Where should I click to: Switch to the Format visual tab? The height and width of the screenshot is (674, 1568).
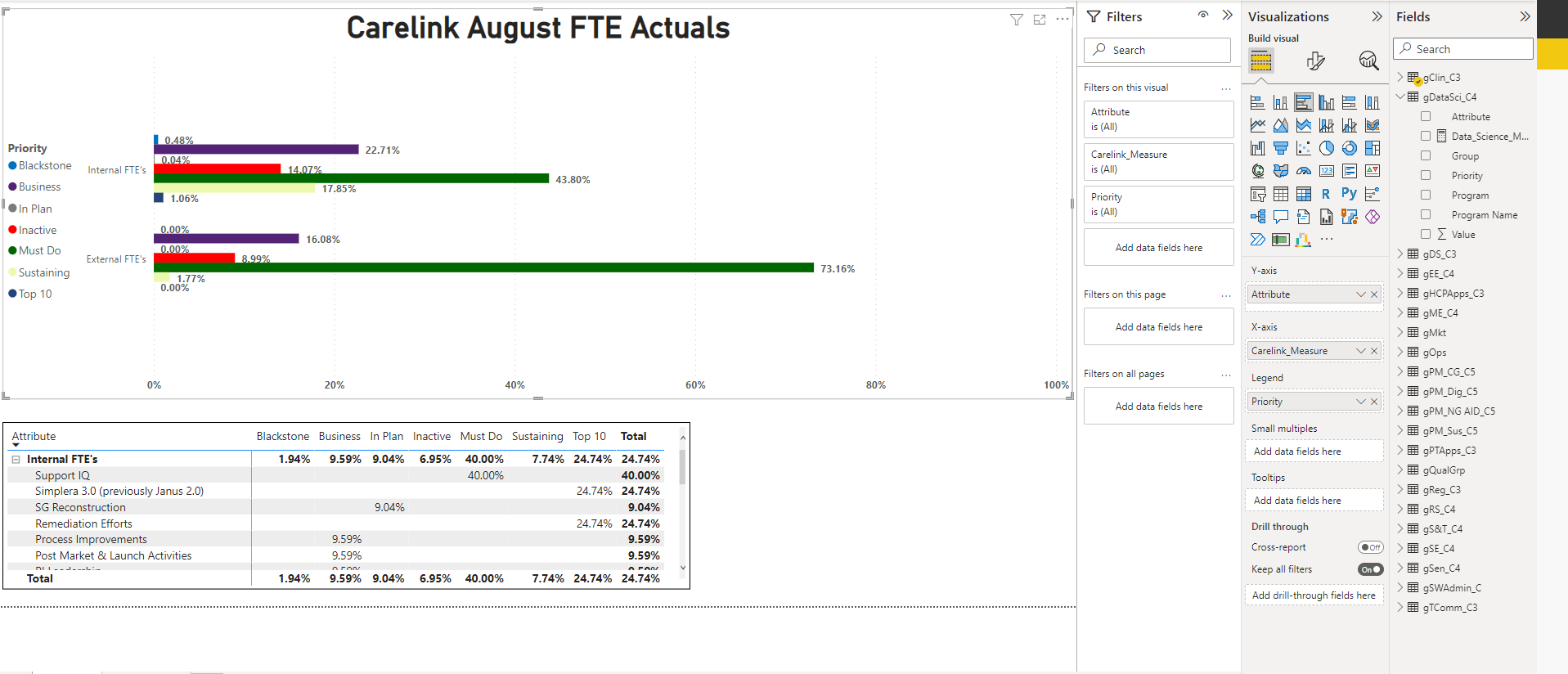[x=1315, y=61]
